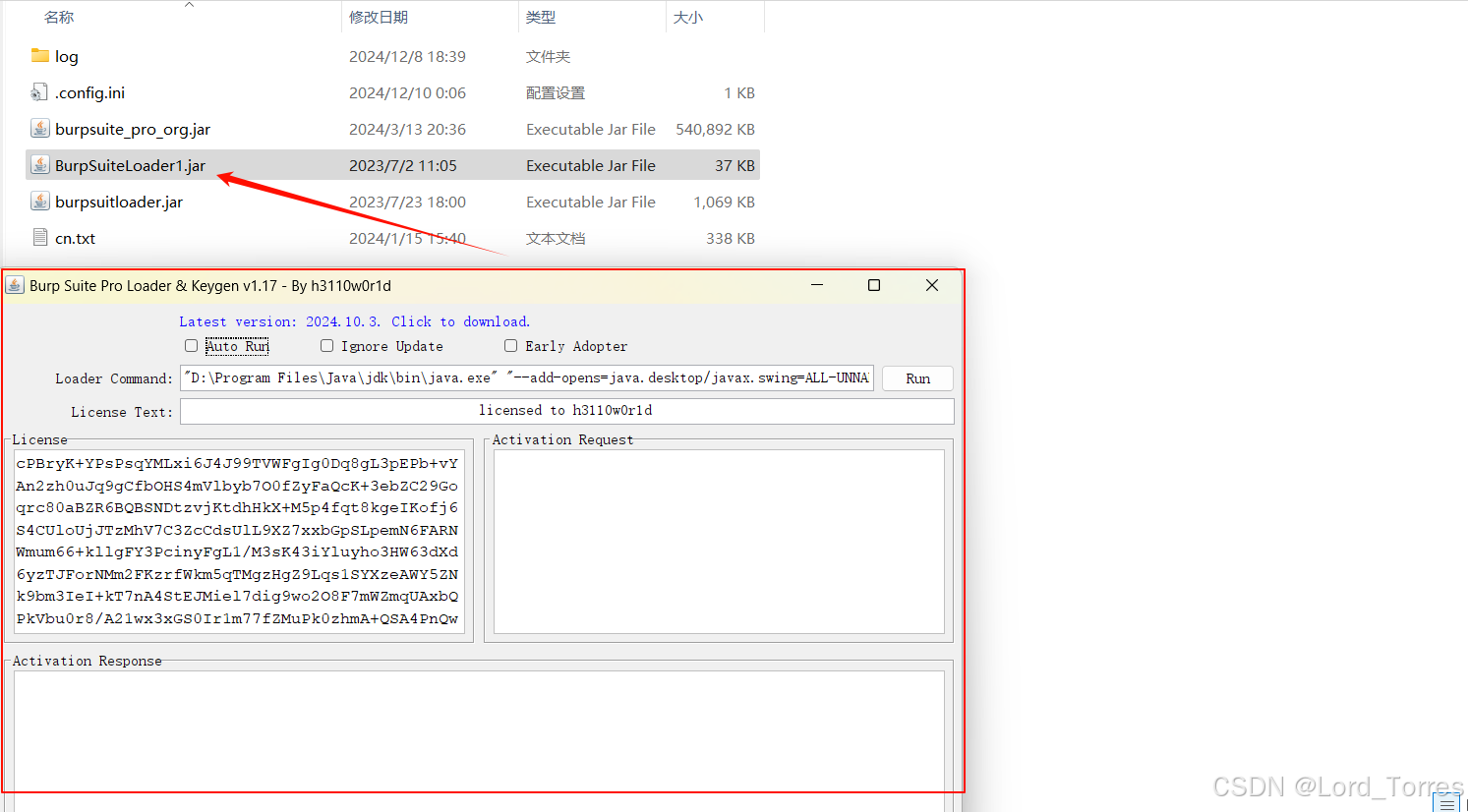Click the 2024/12/8 18:39 date cell
Viewport: 1468px width, 812px height.
[x=407, y=56]
